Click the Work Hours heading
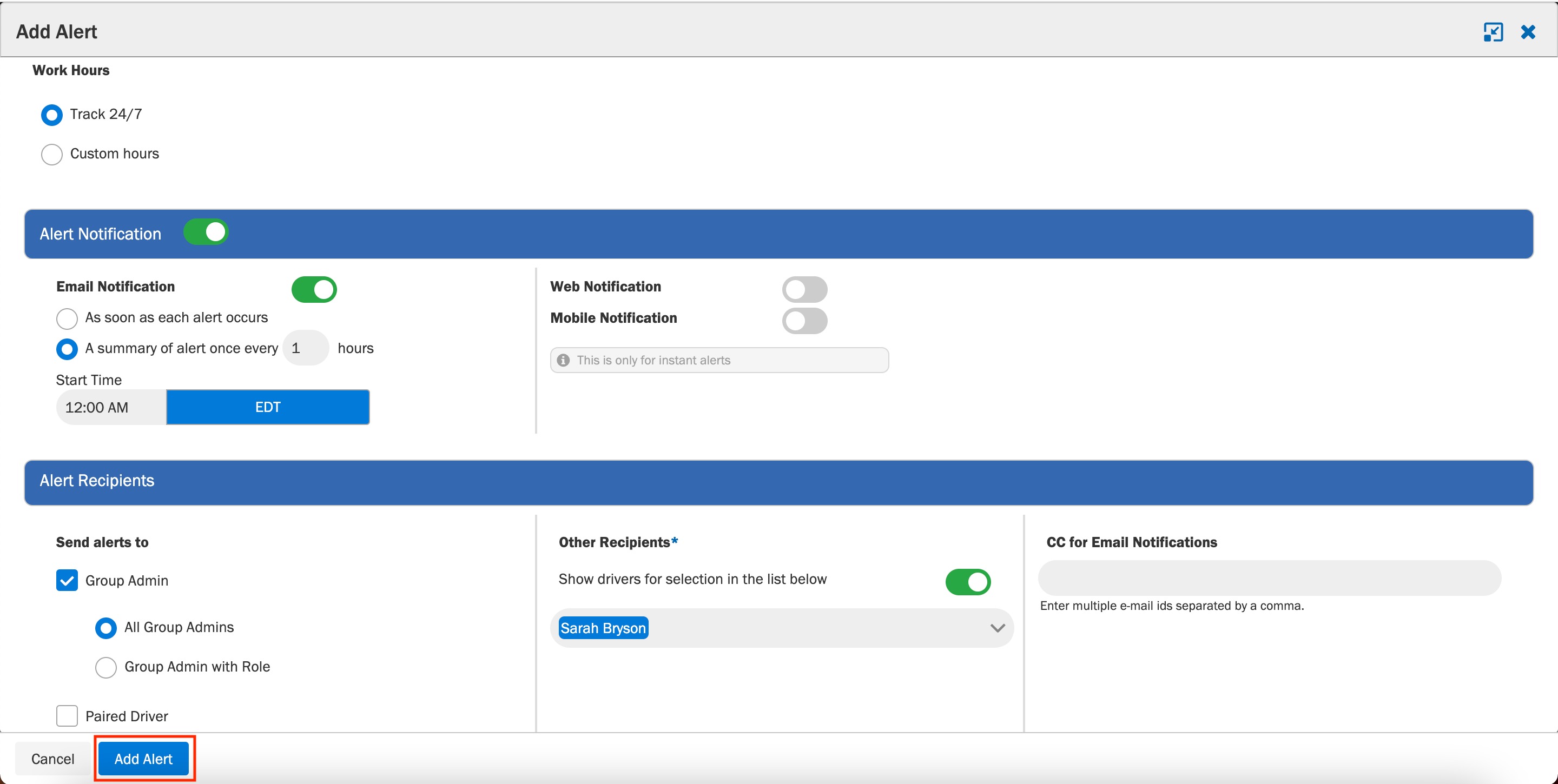This screenshot has height=784, width=1558. coord(71,71)
